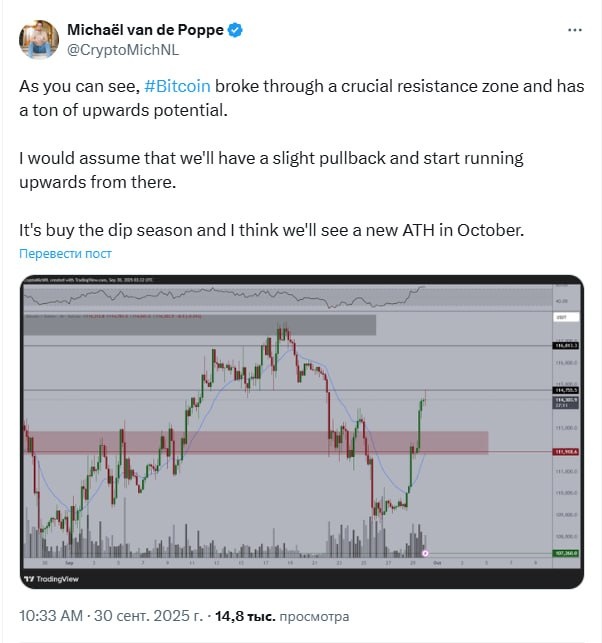
Task: Open the Michaël van de Poppe display name
Action: (145, 30)
